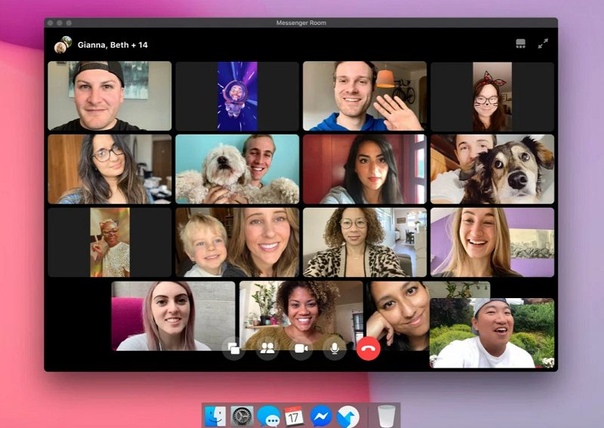
Task: Select the man holding white dog tile
Action: 237,169
